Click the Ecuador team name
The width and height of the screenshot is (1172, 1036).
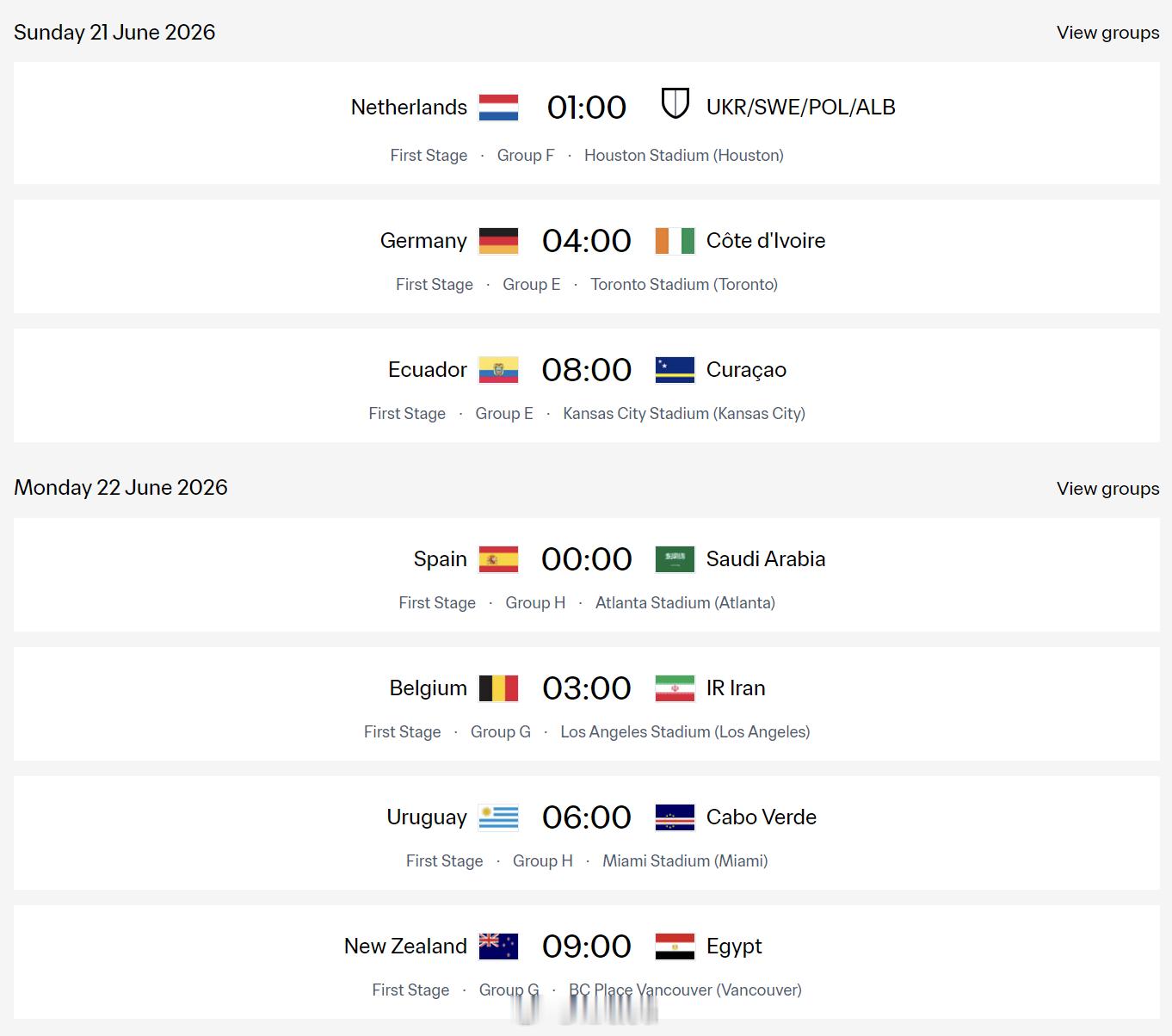tap(427, 370)
